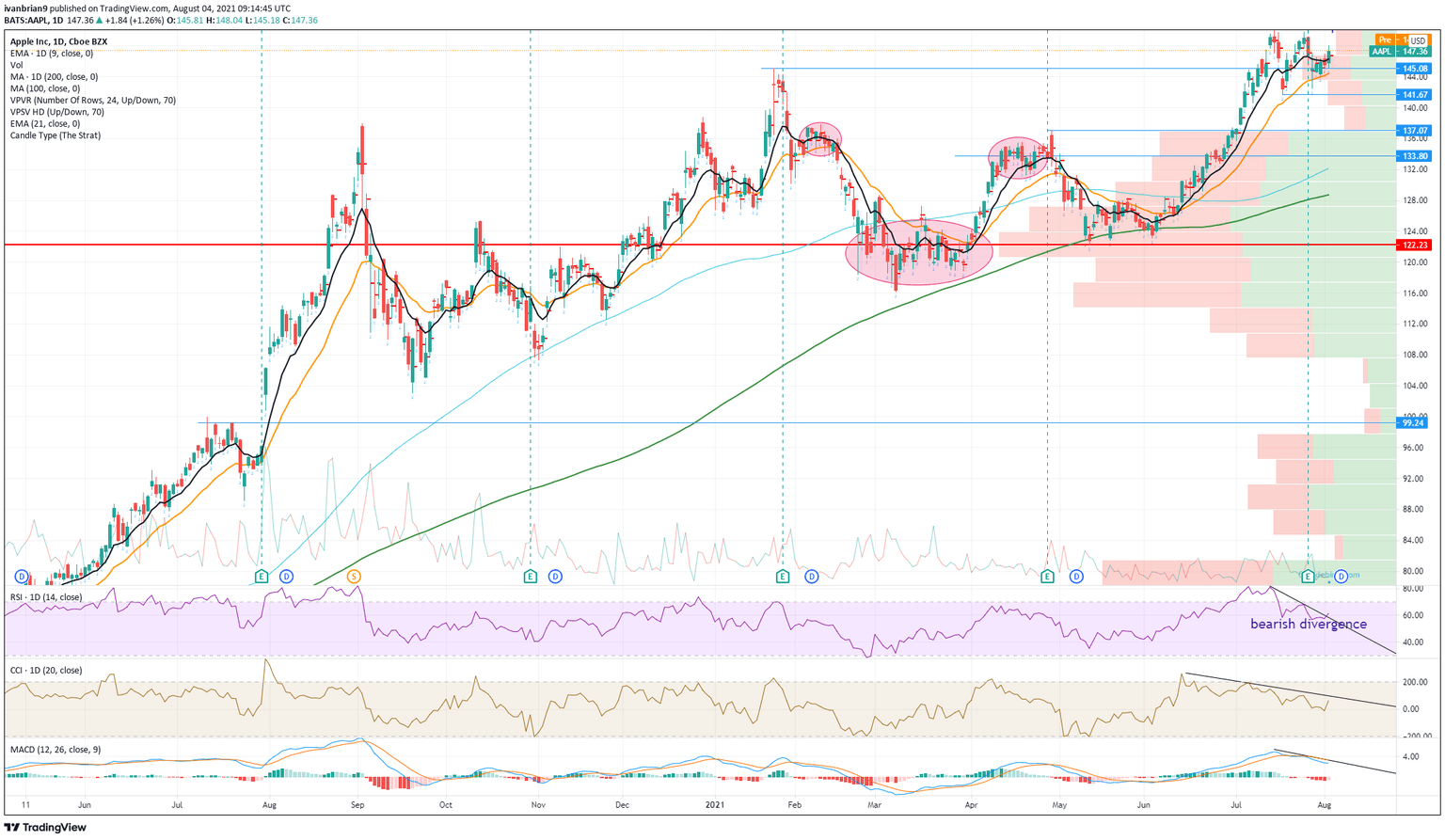Image resolution: width=1445 pixels, height=840 pixels.
Task: Click the MACD (12, 26, close, 9) label
Action: (56, 750)
